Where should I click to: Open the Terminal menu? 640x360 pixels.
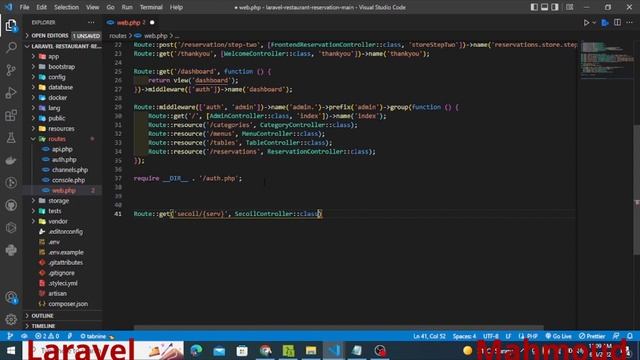pos(151,7)
